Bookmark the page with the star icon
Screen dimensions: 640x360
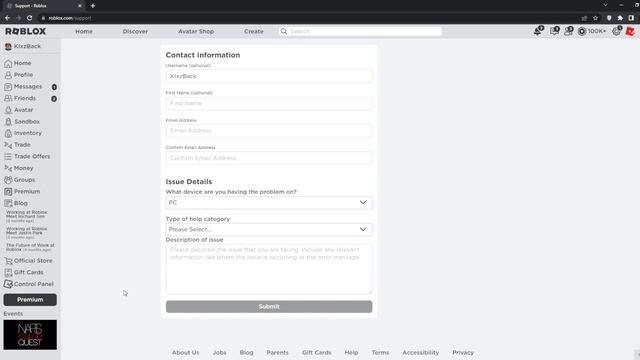click(596, 18)
